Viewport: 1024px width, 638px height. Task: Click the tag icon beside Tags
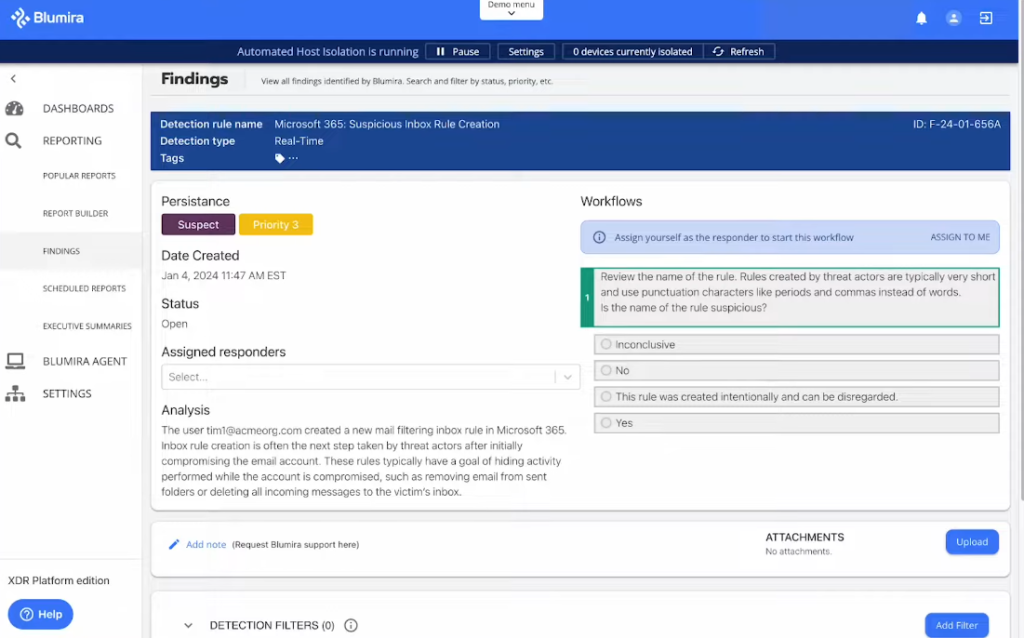(x=280, y=158)
